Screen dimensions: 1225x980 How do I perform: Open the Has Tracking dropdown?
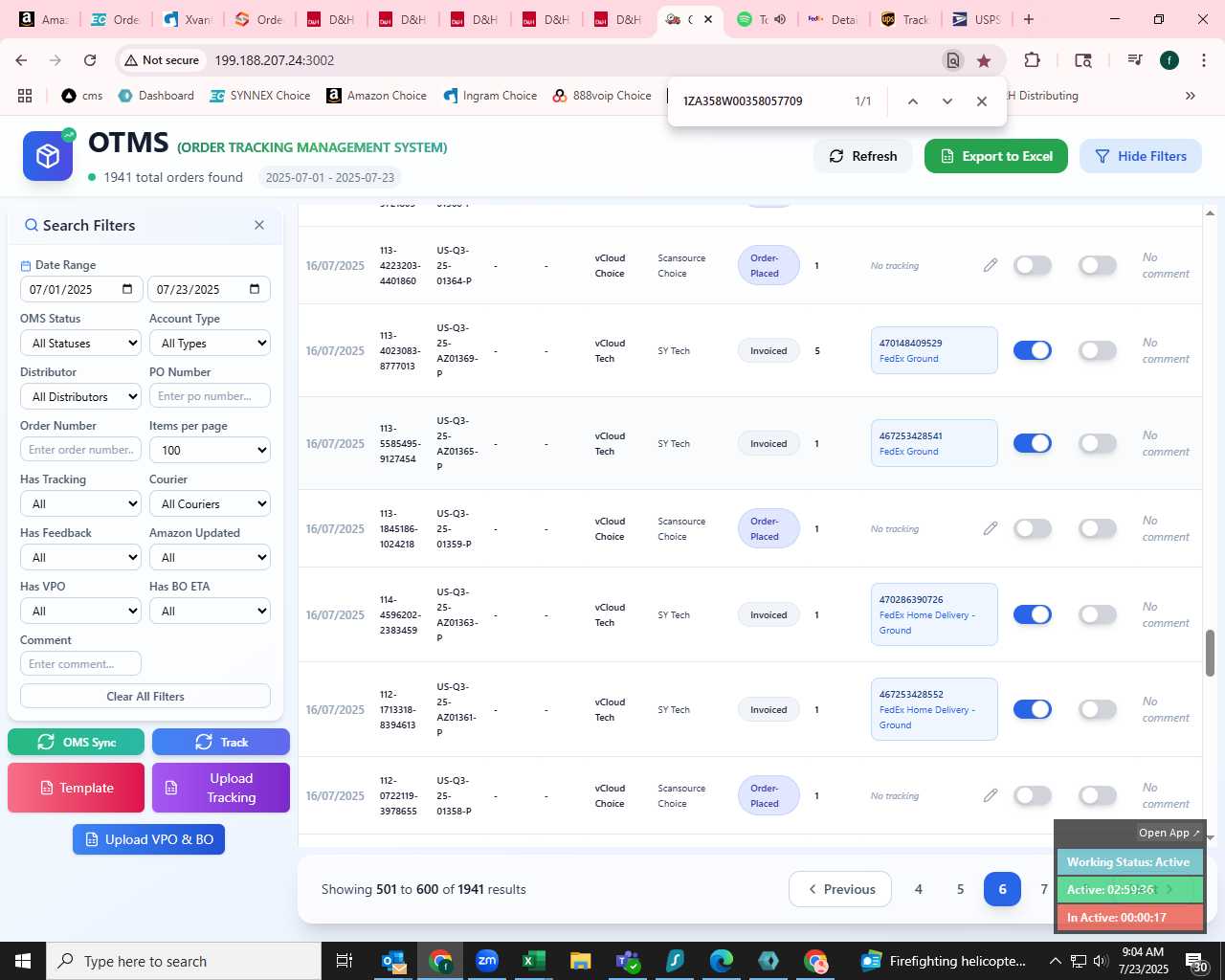[x=81, y=503]
